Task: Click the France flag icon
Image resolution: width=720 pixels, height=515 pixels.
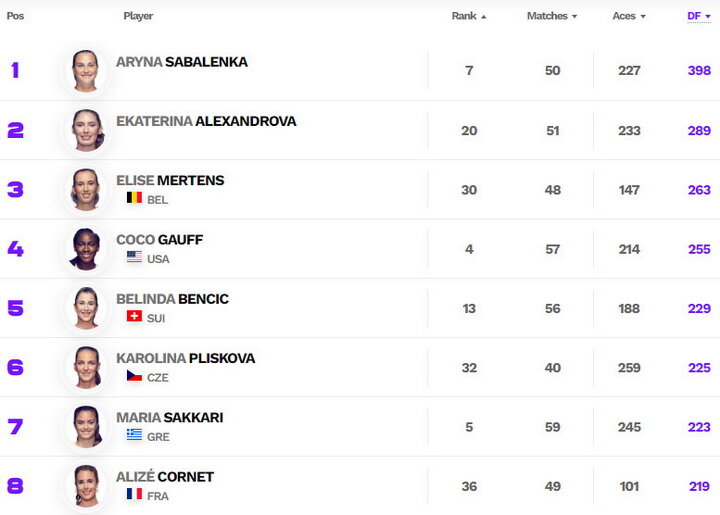Action: coord(134,494)
